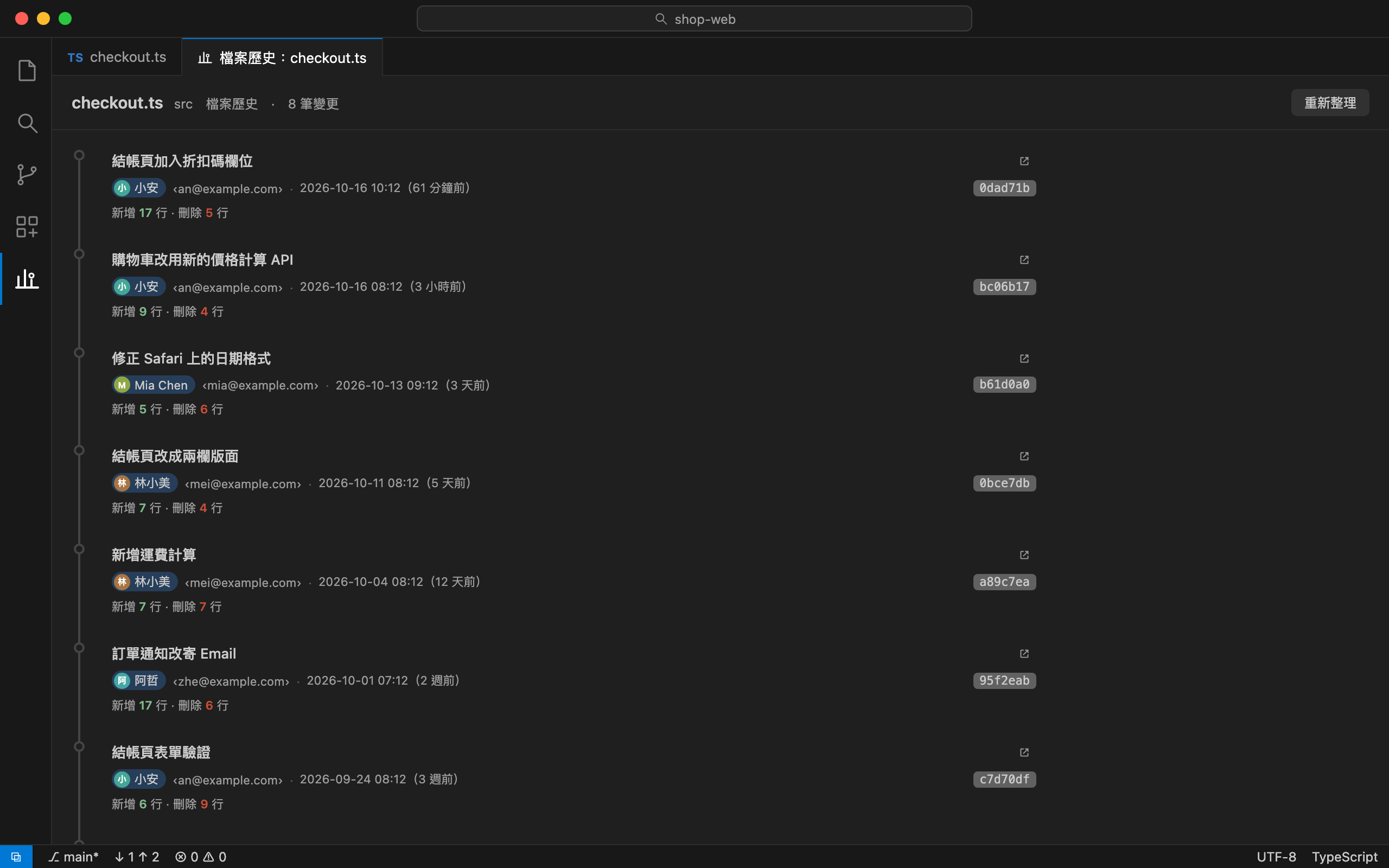Select commit title 結帳頁加入折扣碼欄位
Screen dimensions: 1389x868
coord(182,161)
